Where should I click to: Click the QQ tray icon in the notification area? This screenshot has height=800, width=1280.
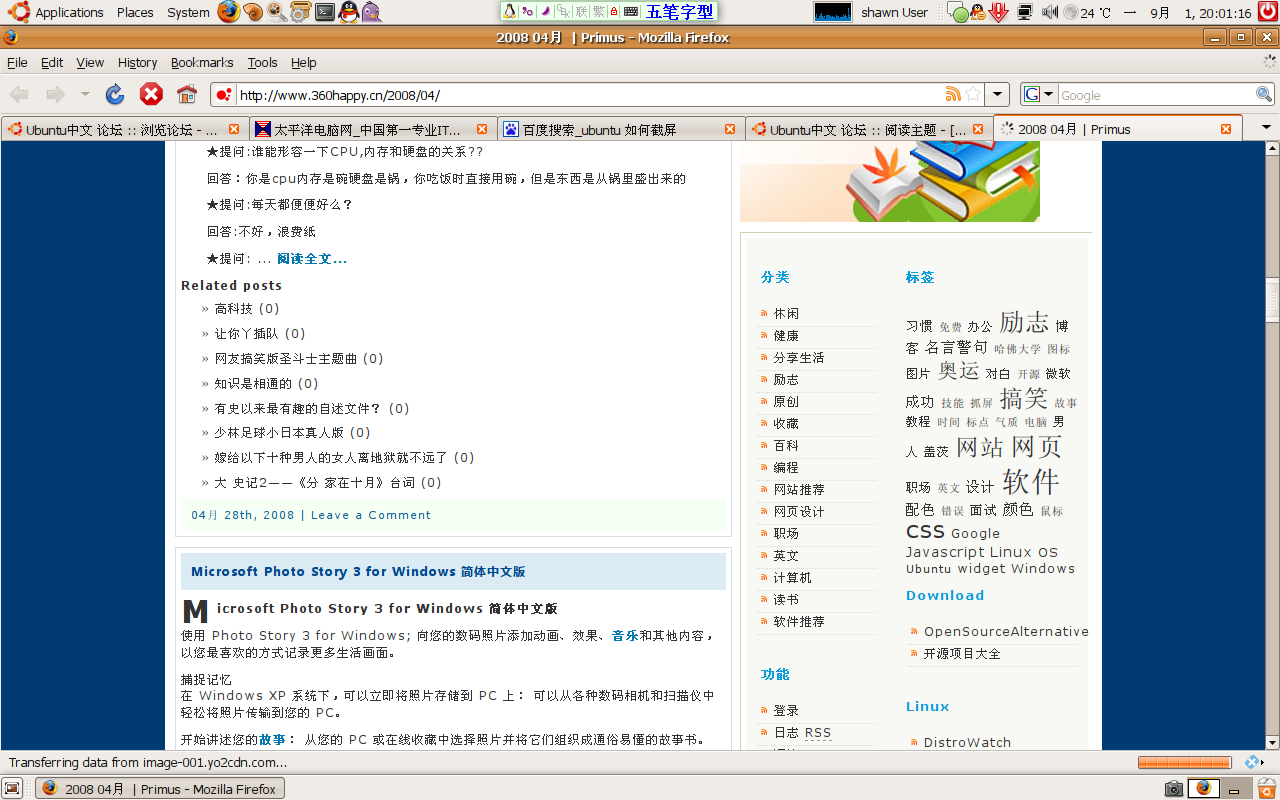977,12
